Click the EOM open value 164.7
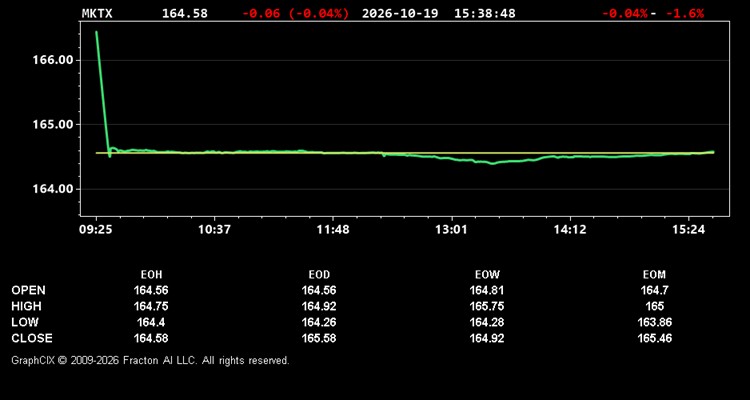Screen dimensions: 750x400 654,290
